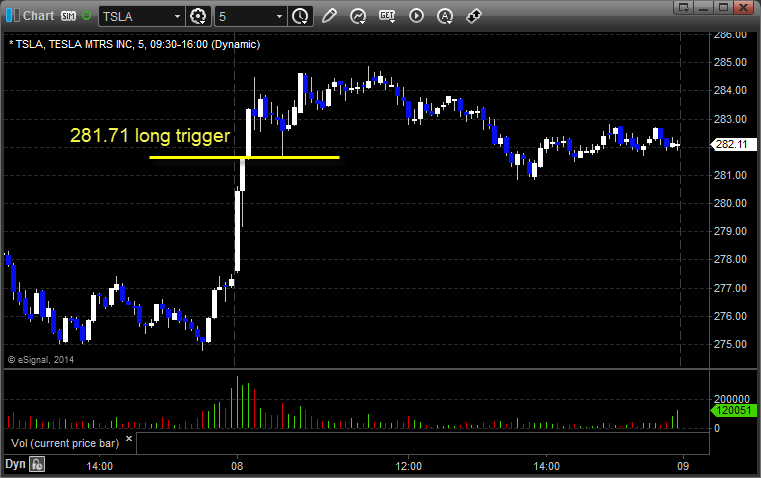Click the volume value tag 120051
Viewport: 761px width, 478px height.
click(733, 411)
